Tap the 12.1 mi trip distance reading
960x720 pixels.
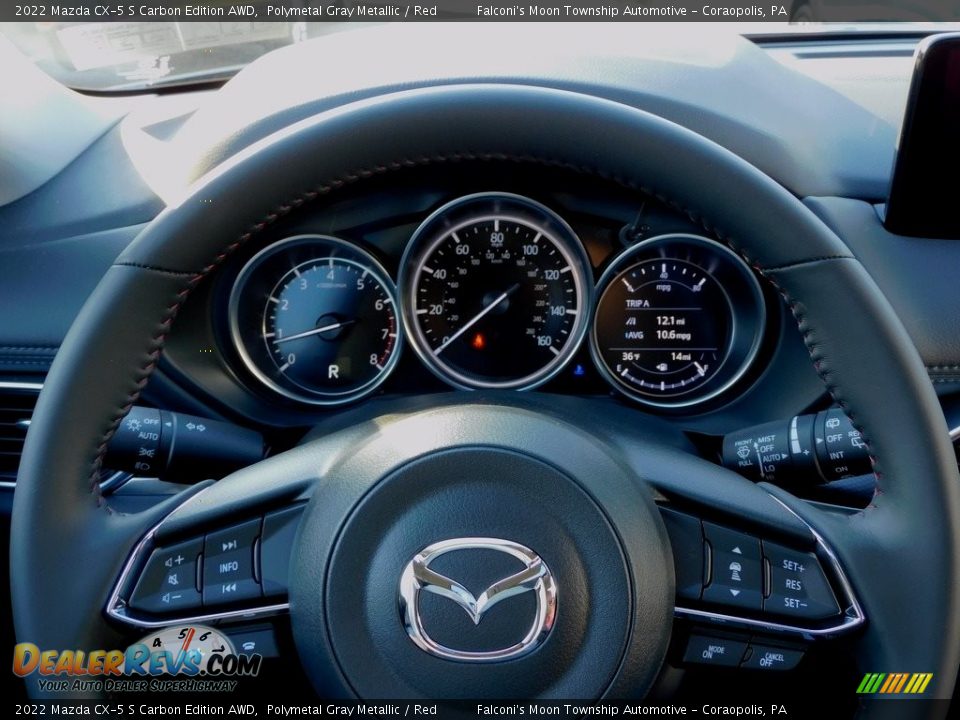[670, 320]
